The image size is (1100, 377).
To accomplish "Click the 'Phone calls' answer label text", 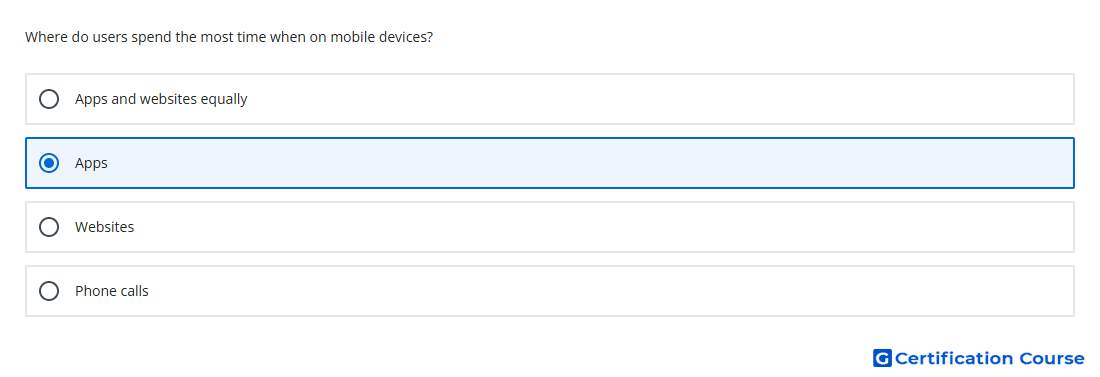I will 112,291.
